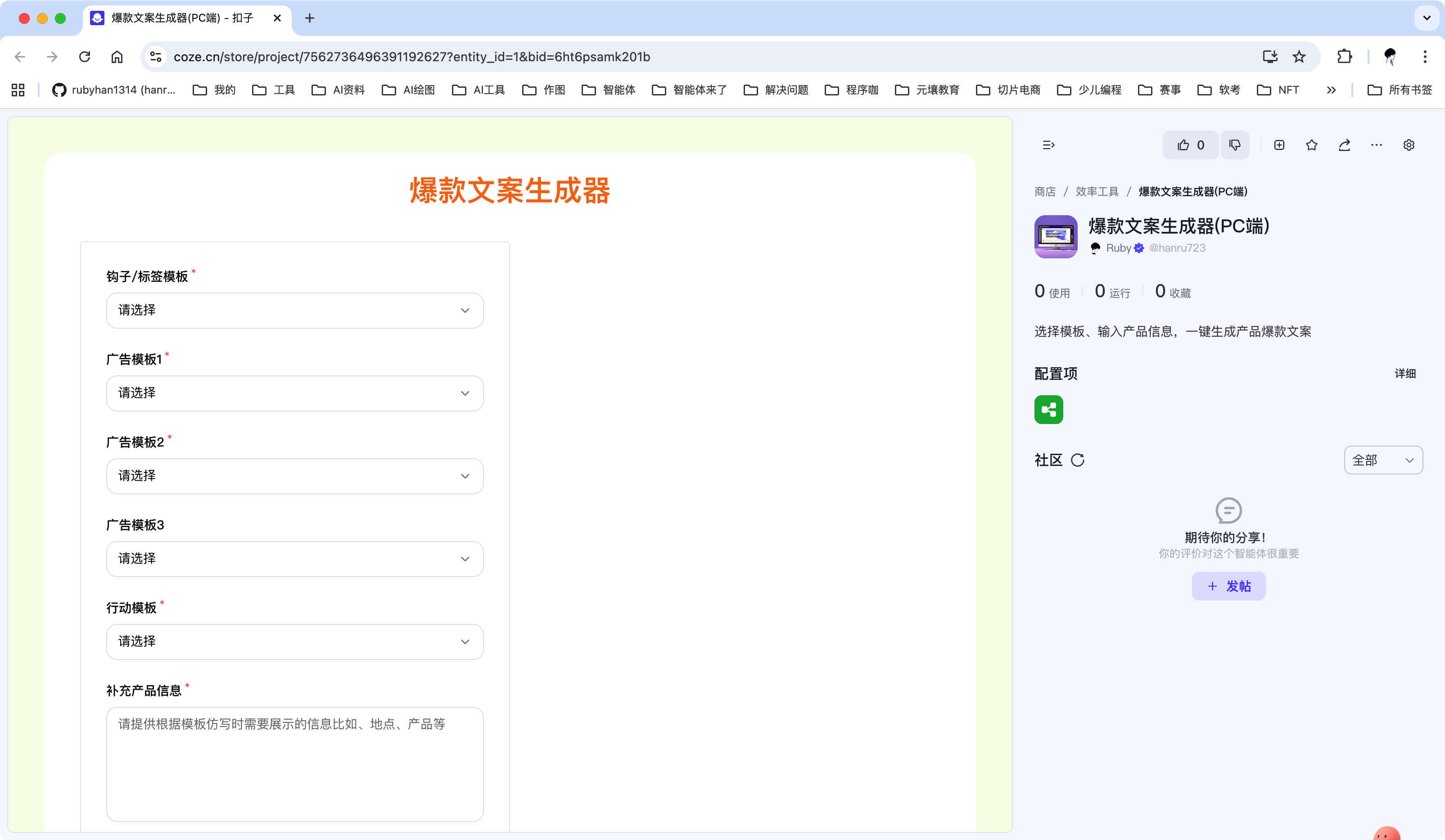Click the thumbs-down dislike icon
Viewport: 1445px width, 840px height.
click(x=1235, y=145)
